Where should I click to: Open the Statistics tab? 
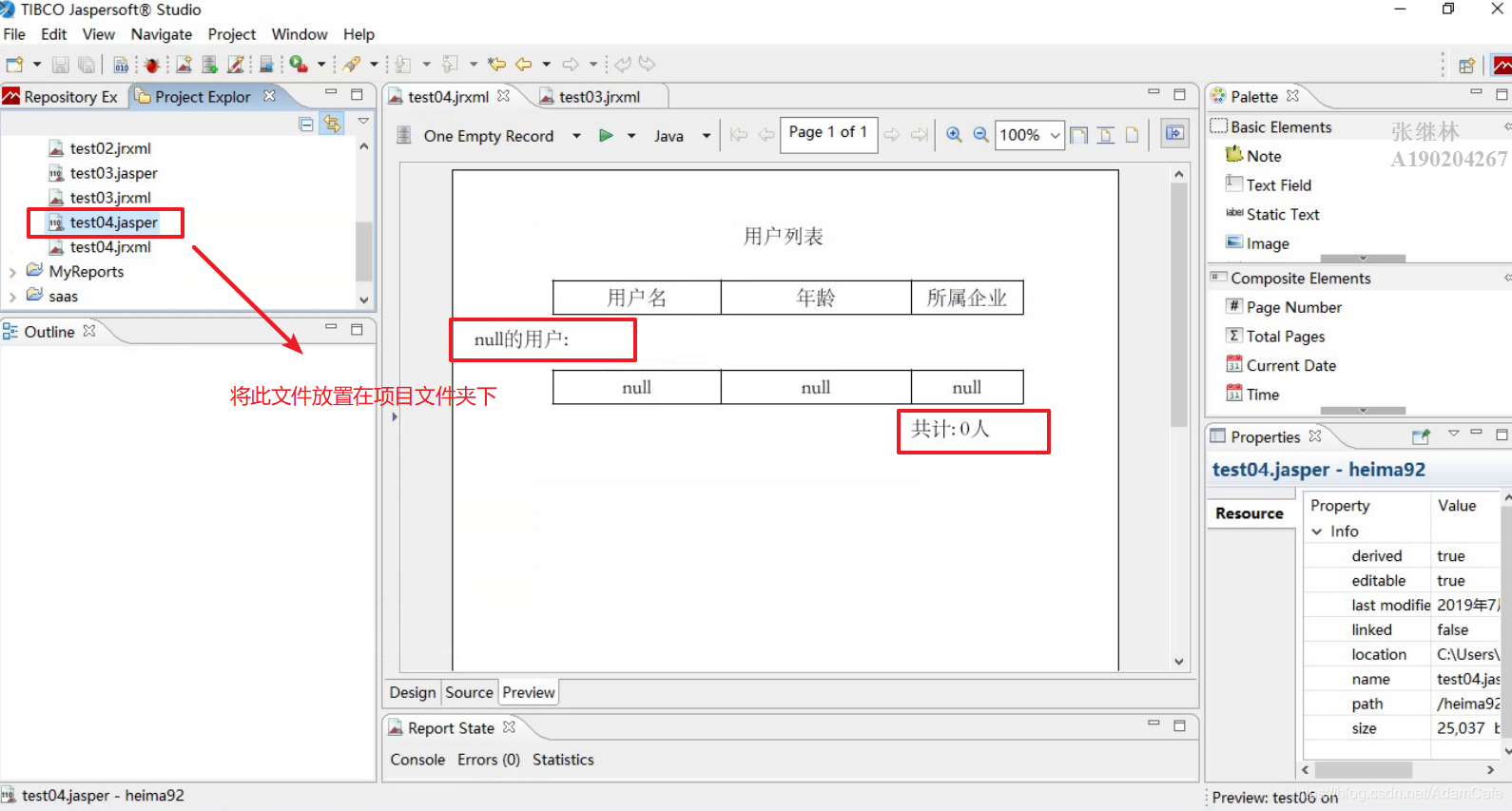563,760
